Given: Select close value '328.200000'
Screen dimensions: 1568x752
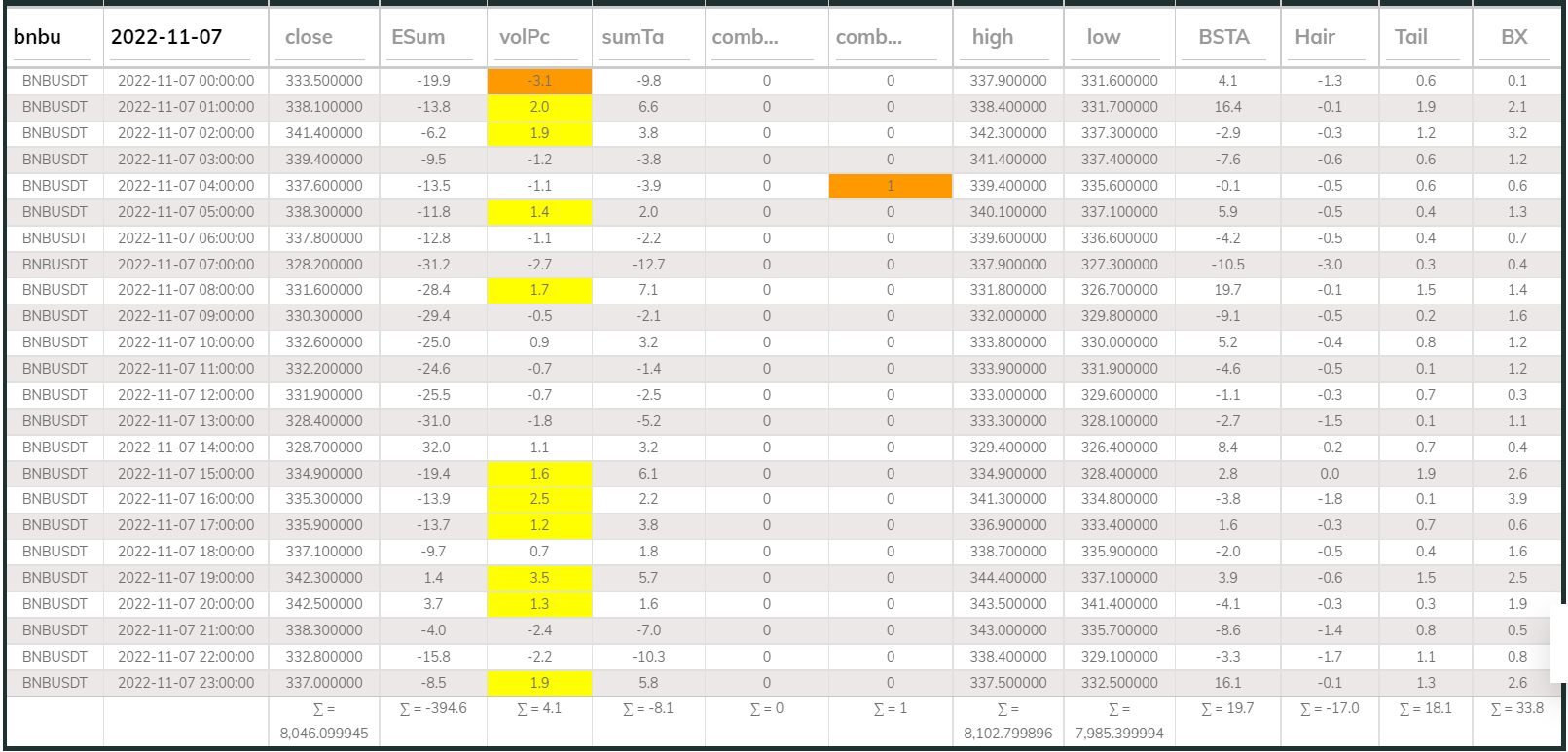Looking at the screenshot, I should [x=324, y=265].
